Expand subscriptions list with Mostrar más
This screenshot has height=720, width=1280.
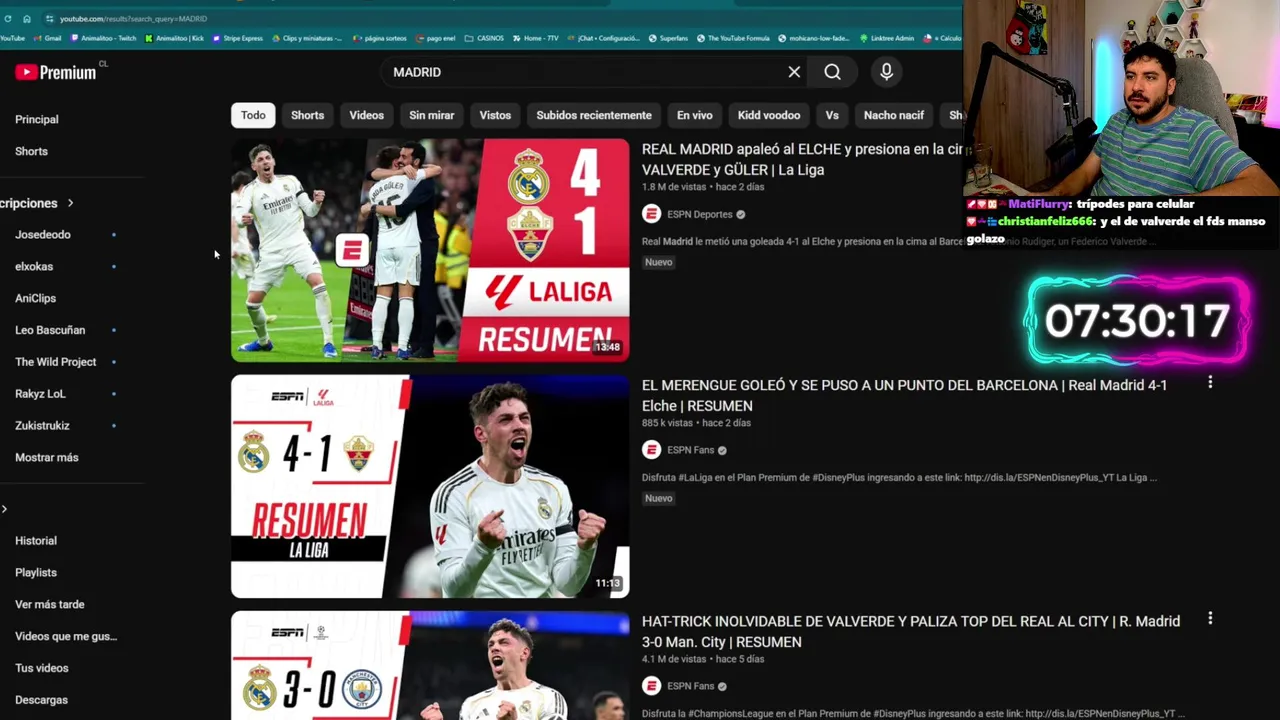pyautogui.click(x=47, y=457)
